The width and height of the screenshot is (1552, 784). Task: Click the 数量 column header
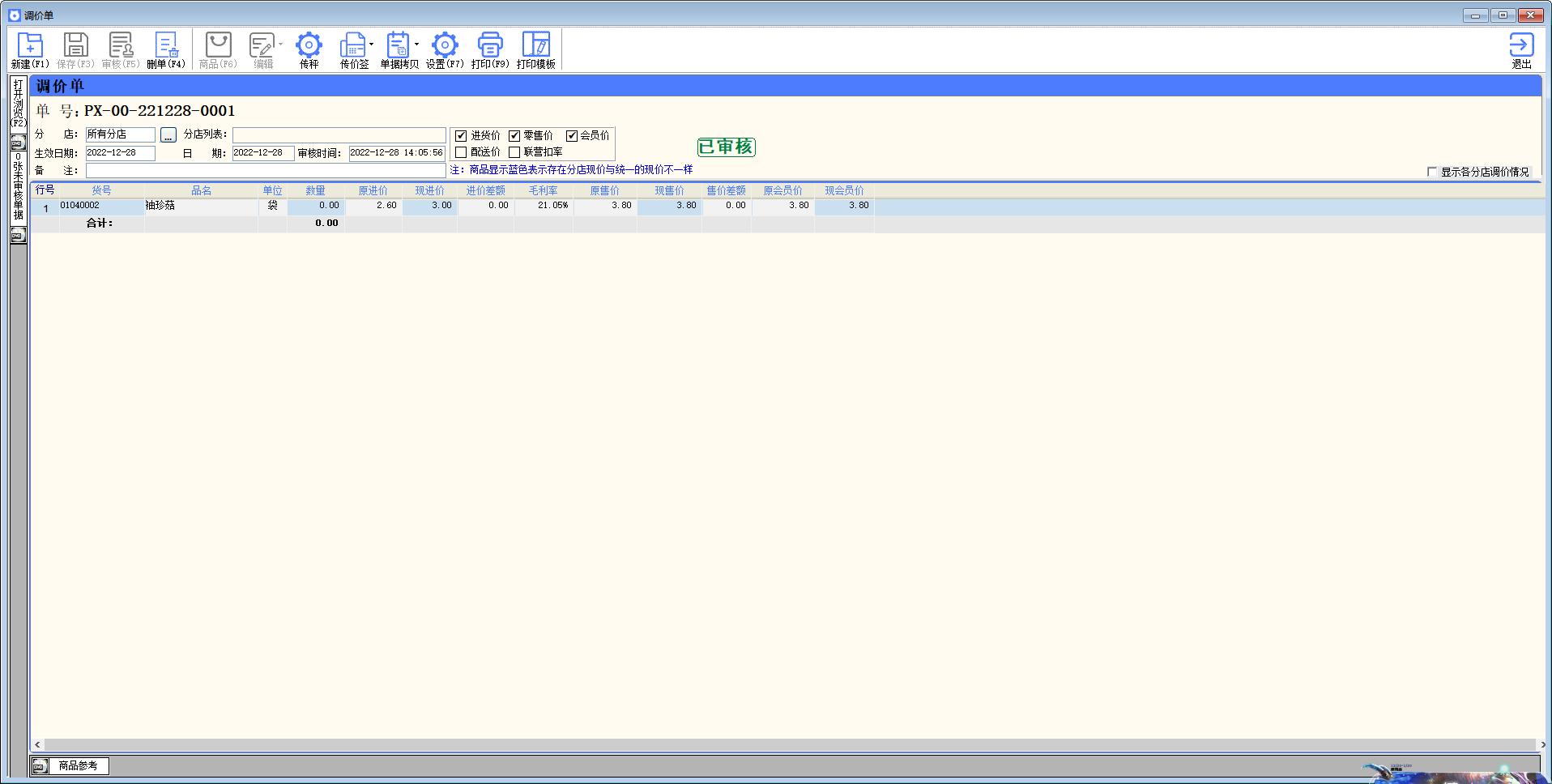coord(315,190)
